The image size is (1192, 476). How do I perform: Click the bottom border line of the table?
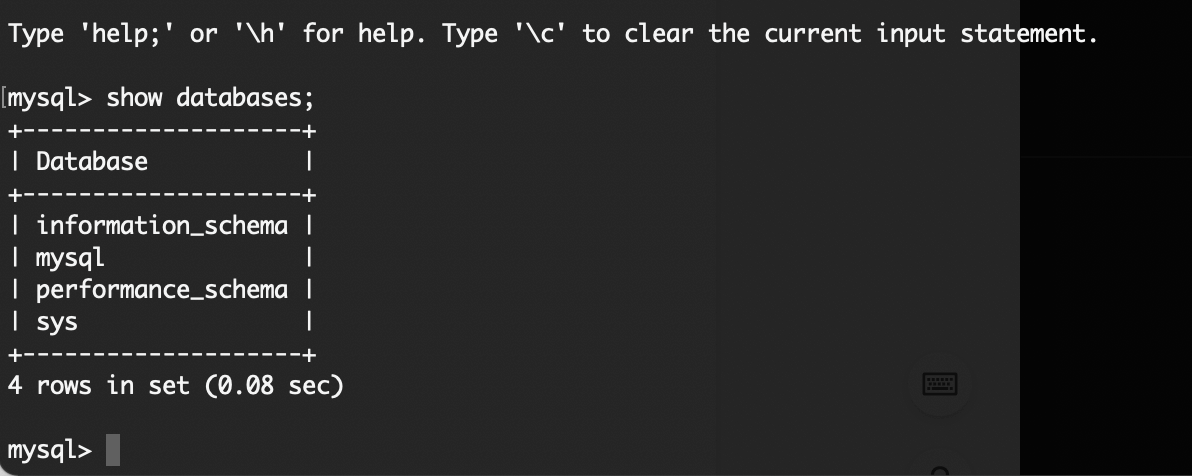[x=161, y=354]
